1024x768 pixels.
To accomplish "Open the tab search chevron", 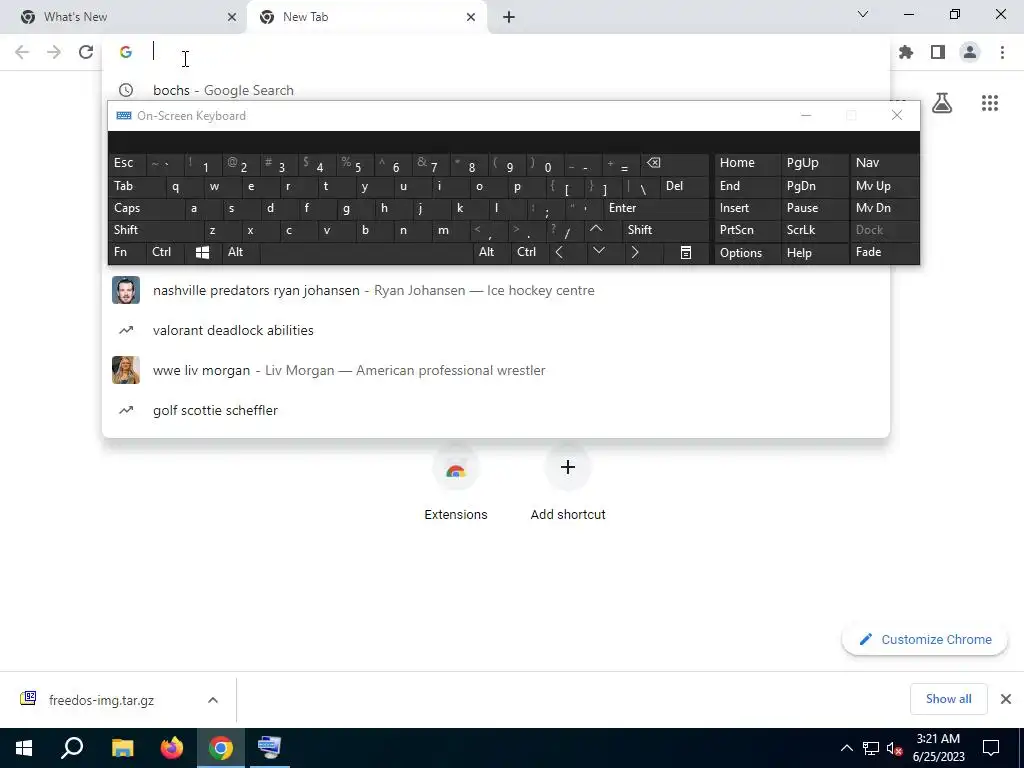I will [x=863, y=14].
